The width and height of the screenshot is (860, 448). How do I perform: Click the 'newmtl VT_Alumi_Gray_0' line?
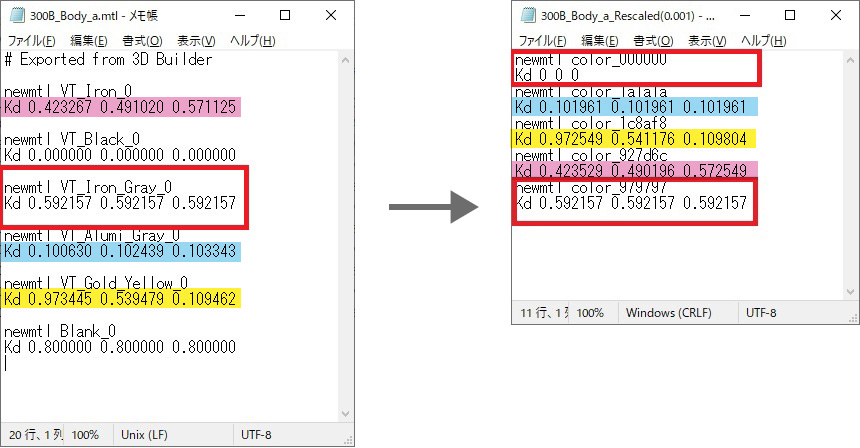[x=92, y=235]
